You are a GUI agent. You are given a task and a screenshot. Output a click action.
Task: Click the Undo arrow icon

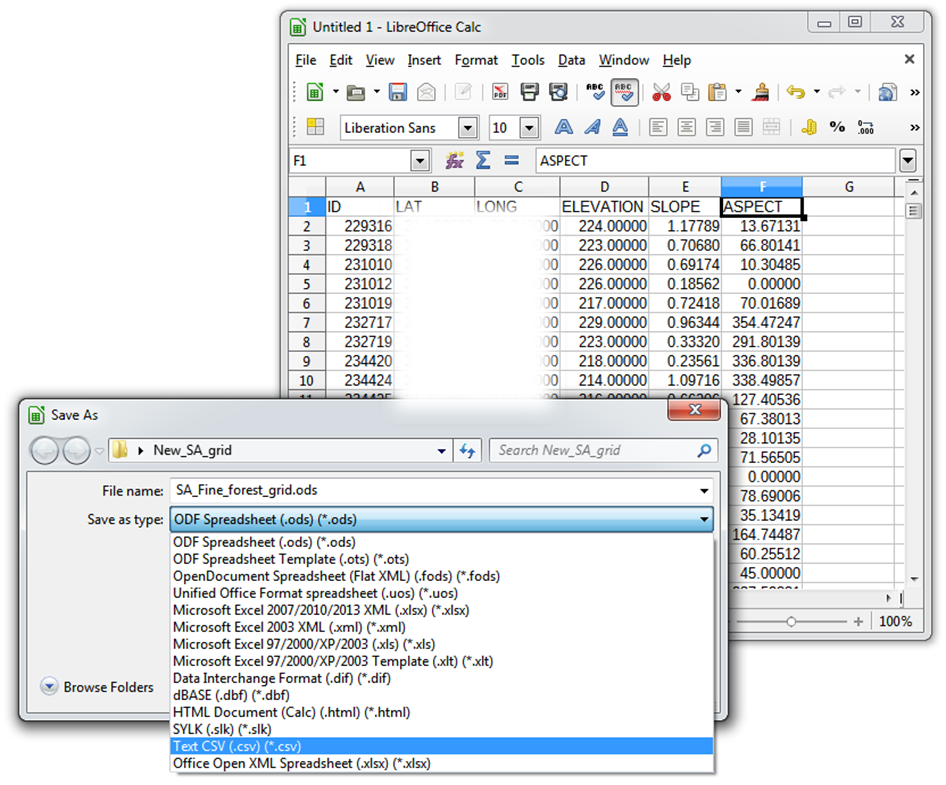point(796,92)
